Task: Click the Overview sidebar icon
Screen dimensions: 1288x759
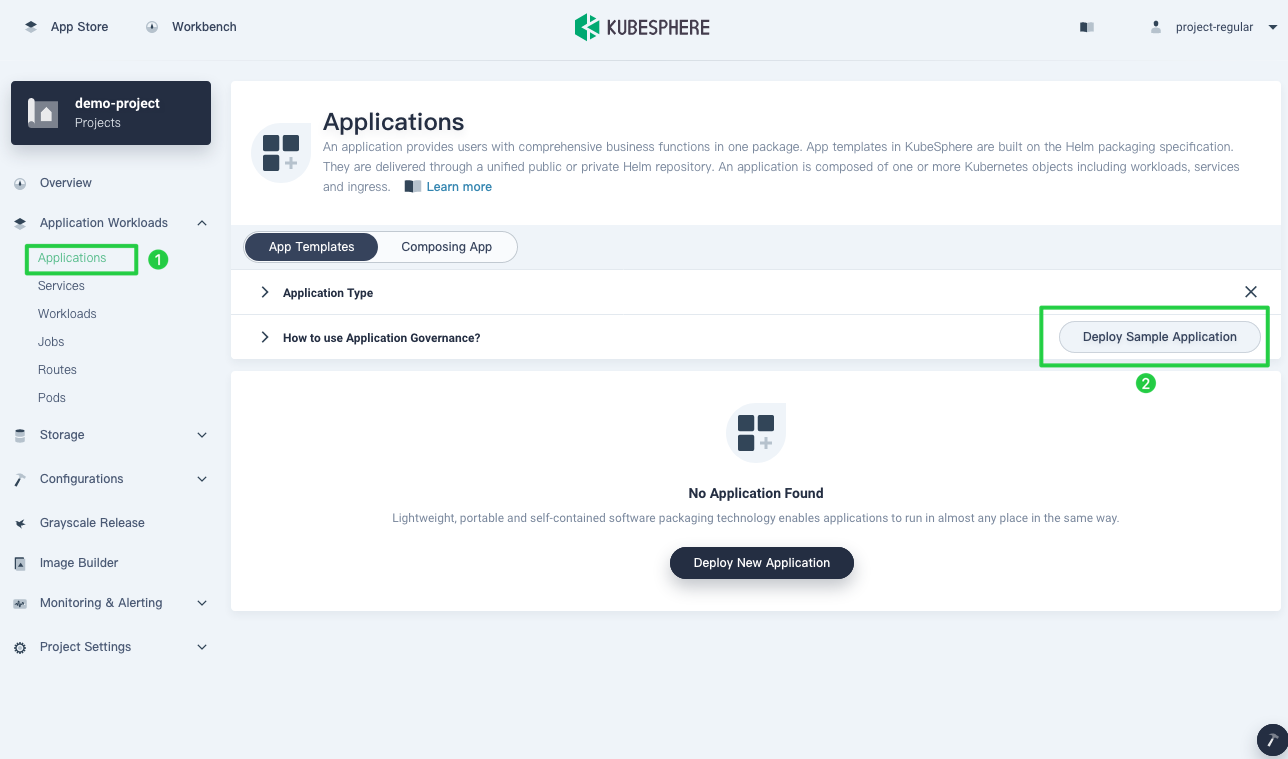Action: click(20, 183)
